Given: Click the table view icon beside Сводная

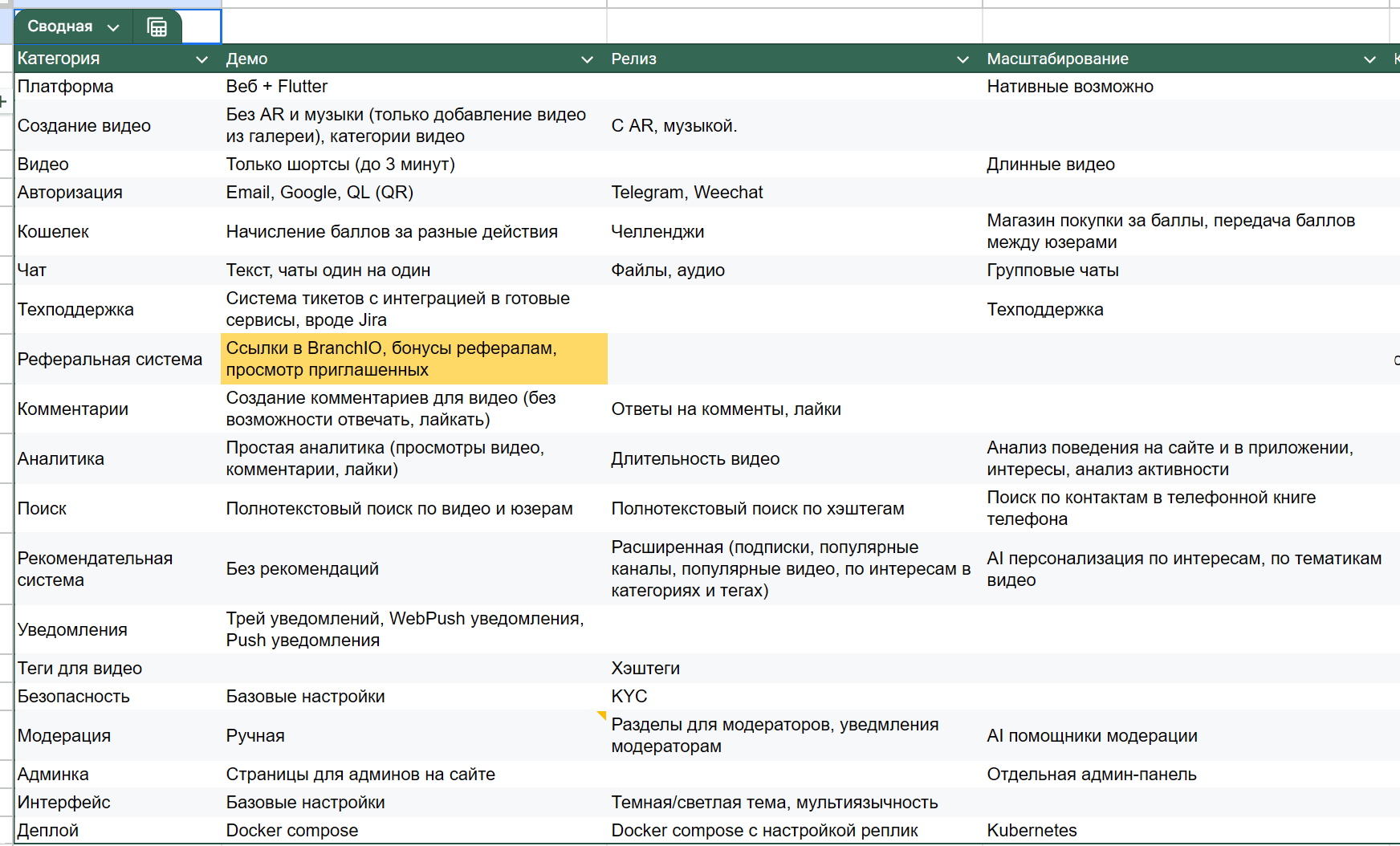Looking at the screenshot, I should point(157,27).
